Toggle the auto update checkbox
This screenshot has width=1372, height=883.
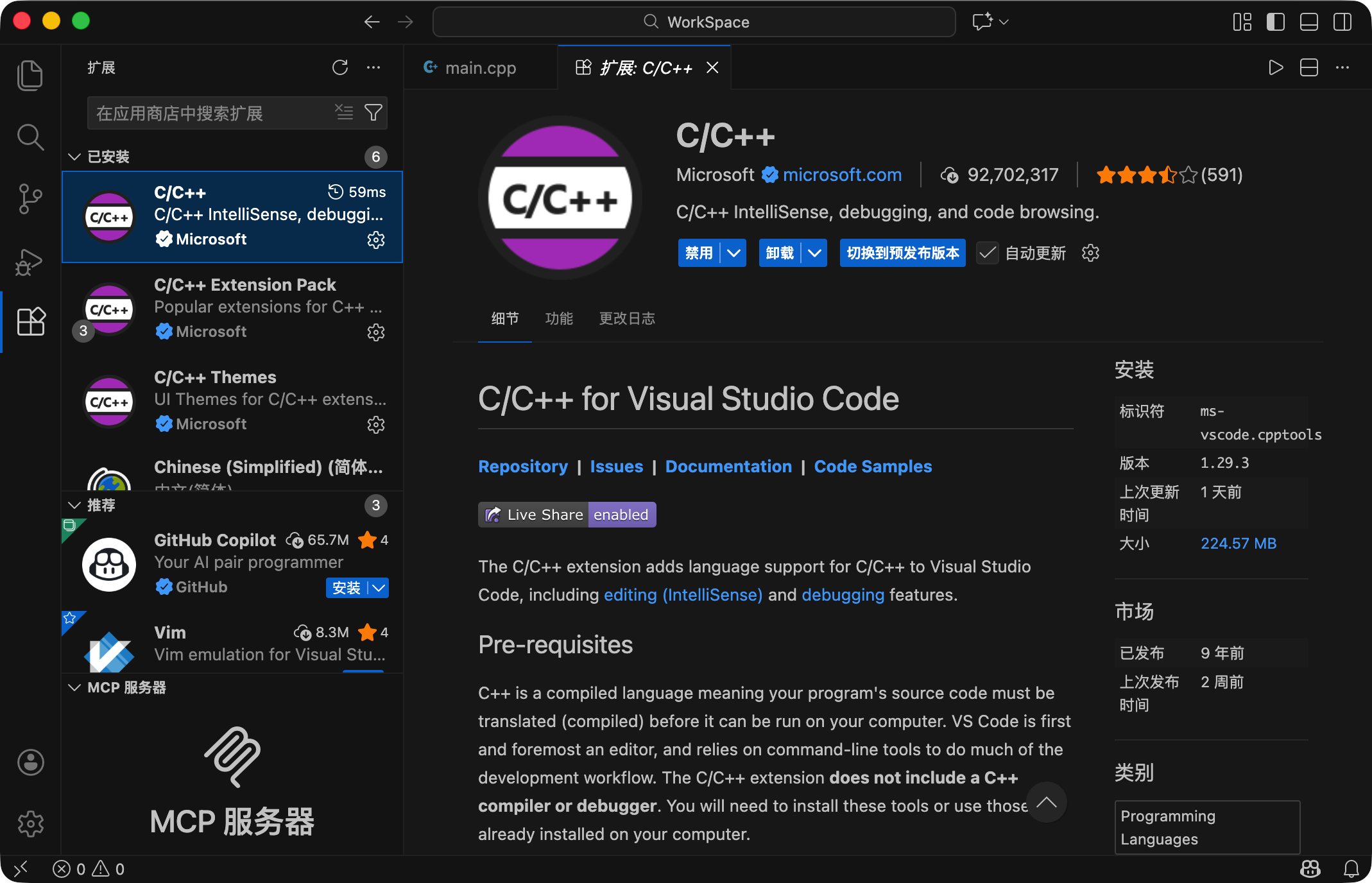point(988,253)
